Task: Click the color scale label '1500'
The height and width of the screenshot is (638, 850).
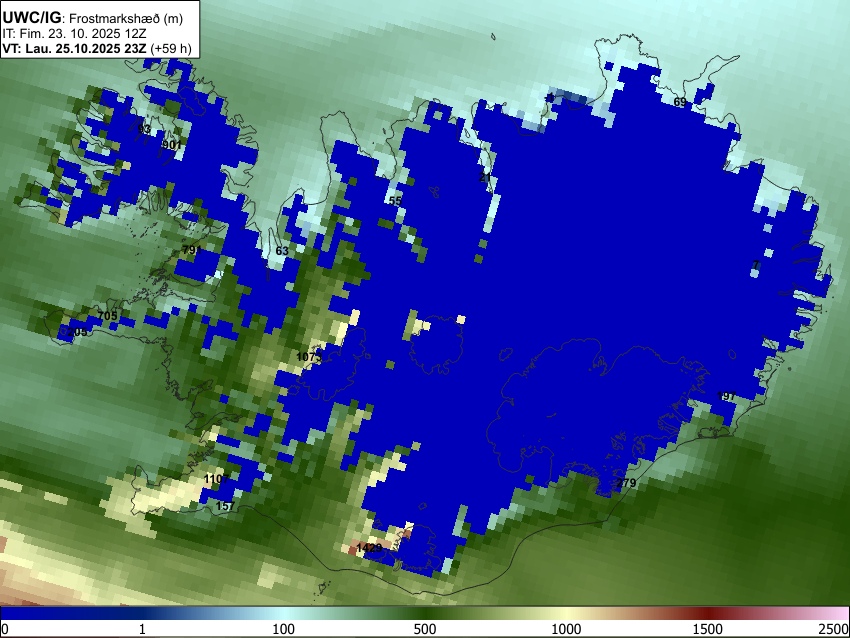Action: click(x=708, y=629)
